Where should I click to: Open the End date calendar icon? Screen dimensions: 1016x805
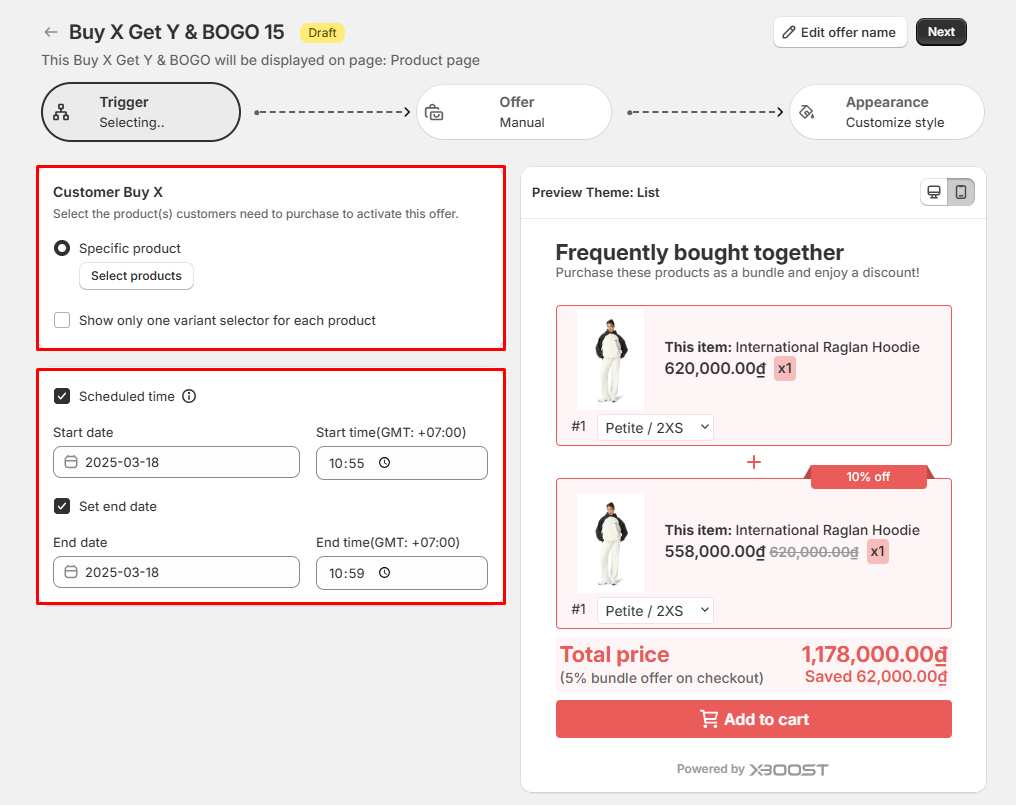pyautogui.click(x=71, y=572)
